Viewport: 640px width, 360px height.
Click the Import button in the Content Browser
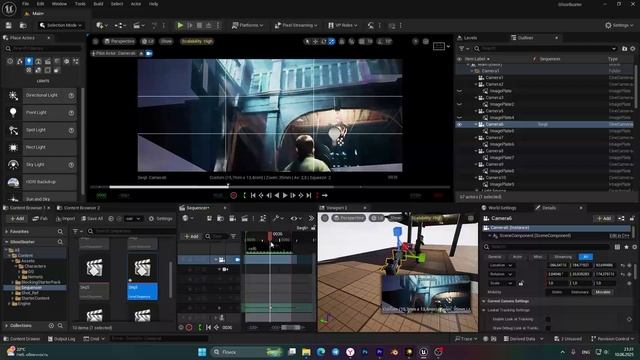[x=65, y=219]
